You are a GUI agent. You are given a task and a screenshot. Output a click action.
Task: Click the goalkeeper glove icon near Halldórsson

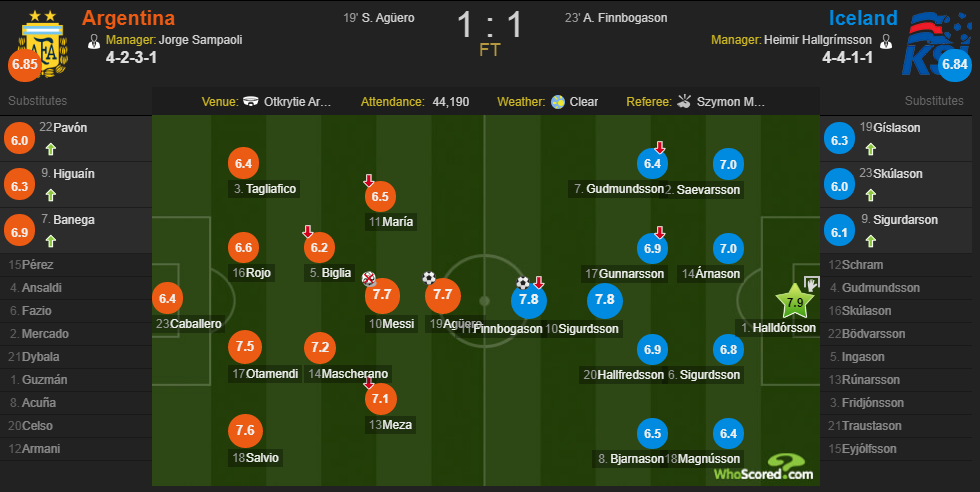click(x=811, y=284)
